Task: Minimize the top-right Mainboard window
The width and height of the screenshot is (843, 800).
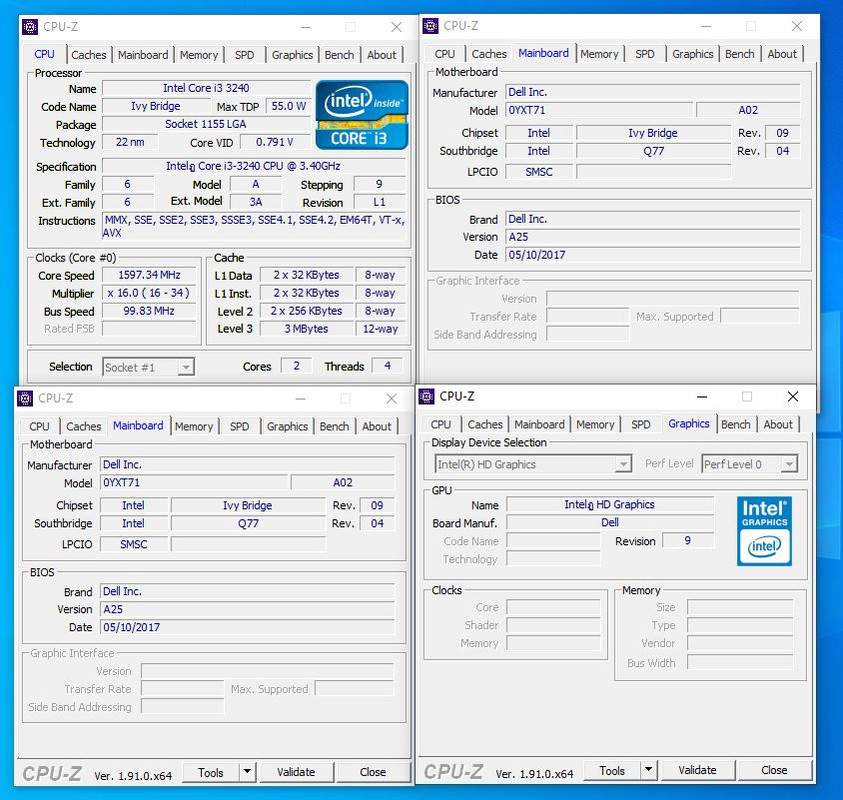Action: click(706, 26)
